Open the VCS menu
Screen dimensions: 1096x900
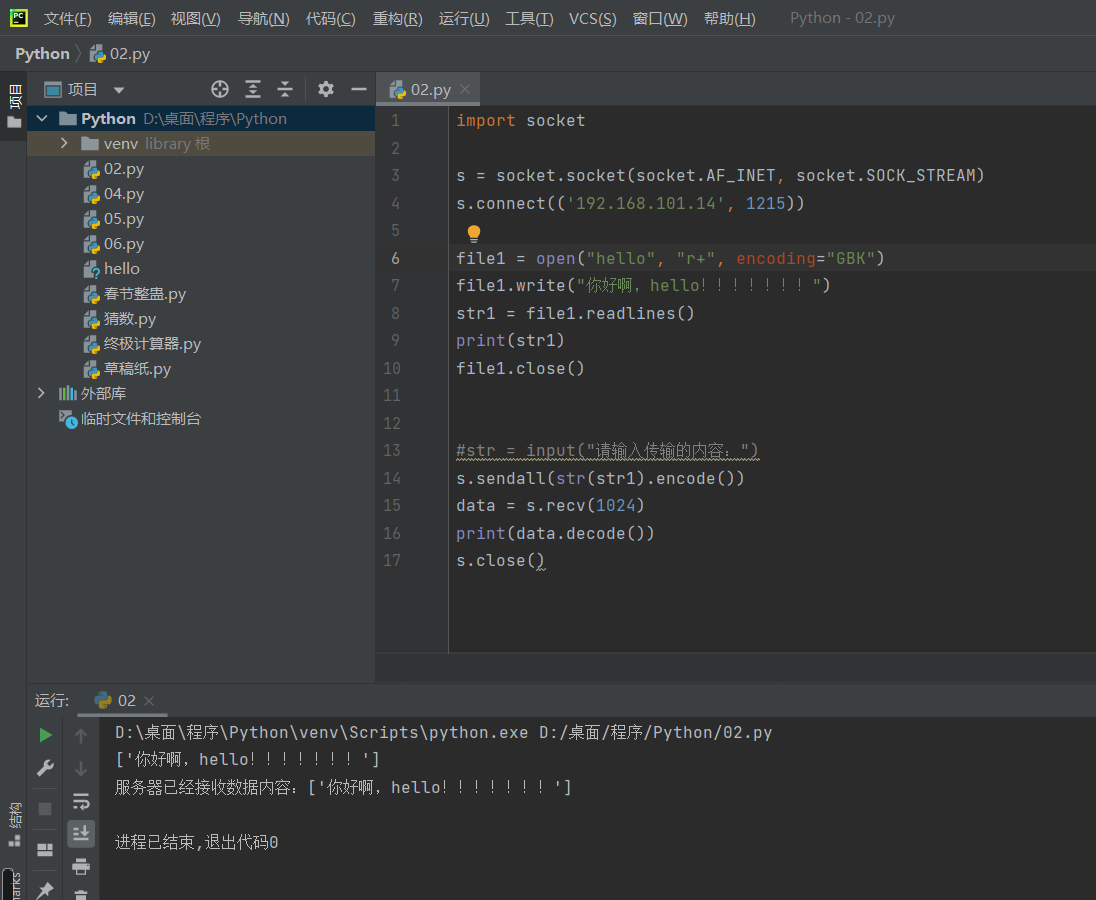pyautogui.click(x=593, y=19)
